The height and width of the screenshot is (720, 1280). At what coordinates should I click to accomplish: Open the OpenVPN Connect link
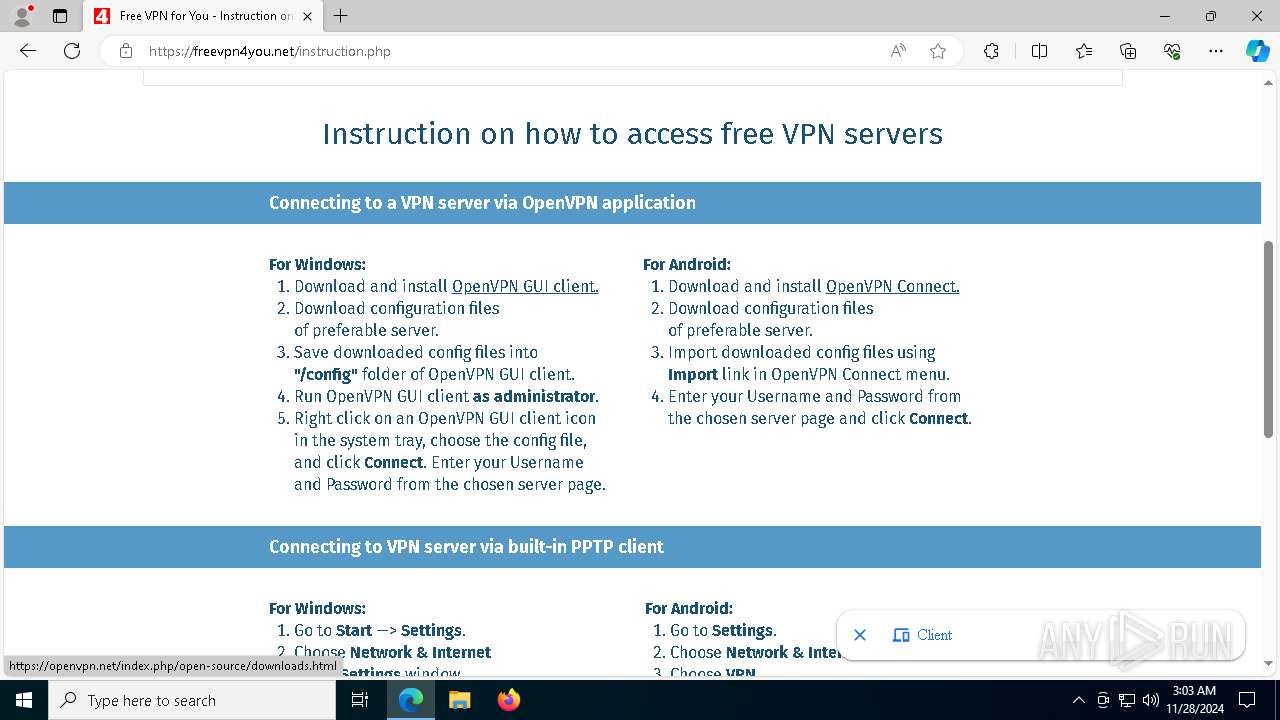click(x=892, y=286)
